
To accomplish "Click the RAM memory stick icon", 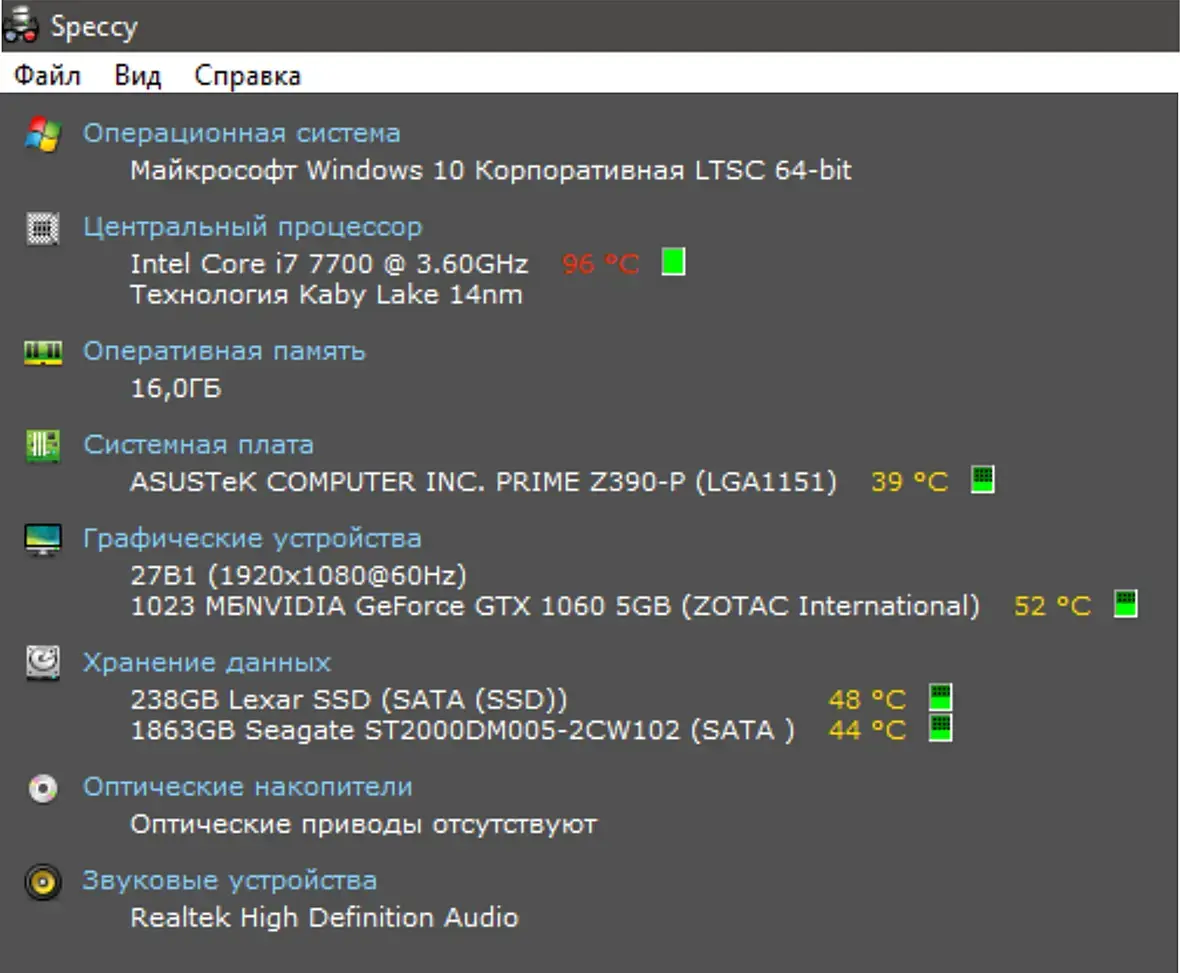I will [43, 352].
